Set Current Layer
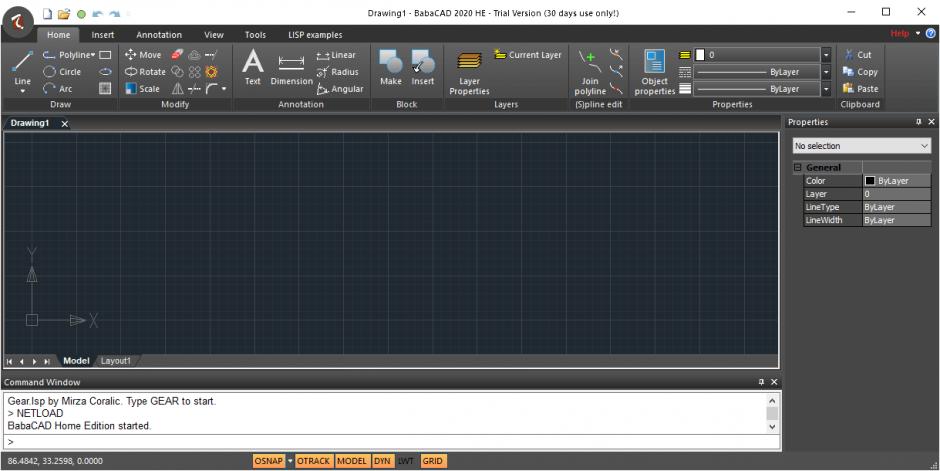The width and height of the screenshot is (940, 471). click(x=528, y=55)
